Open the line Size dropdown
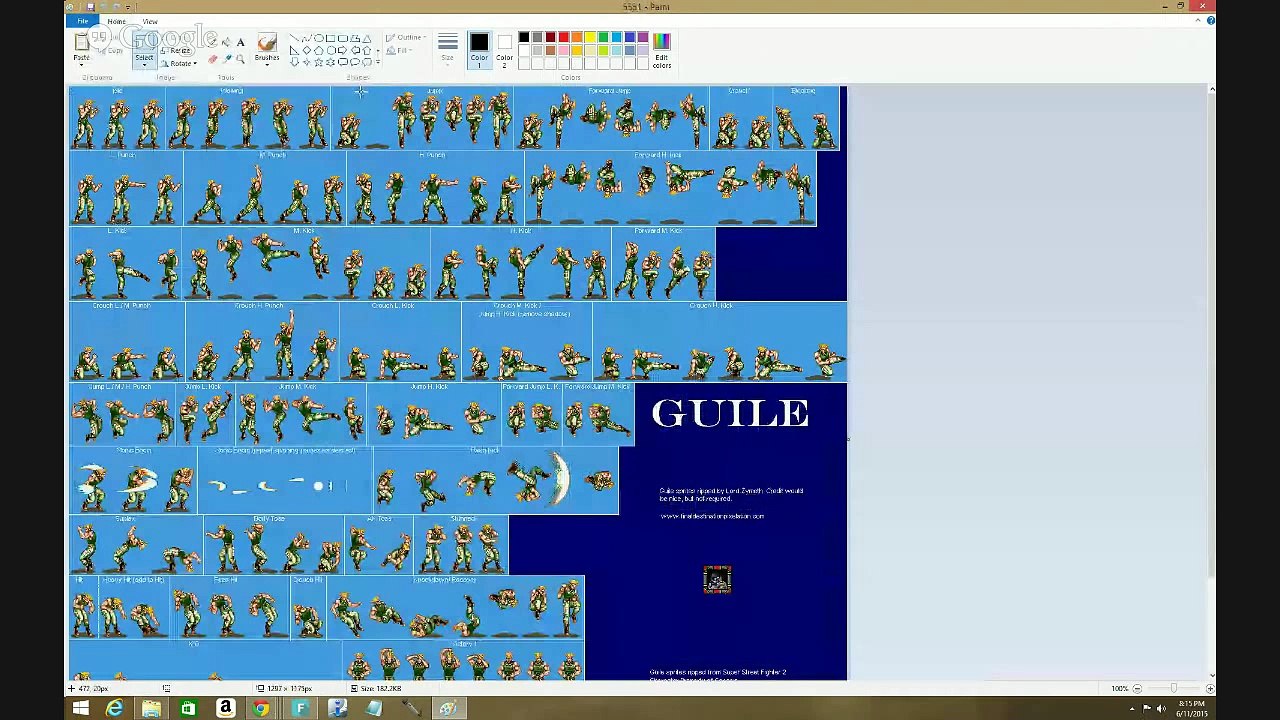 [447, 50]
